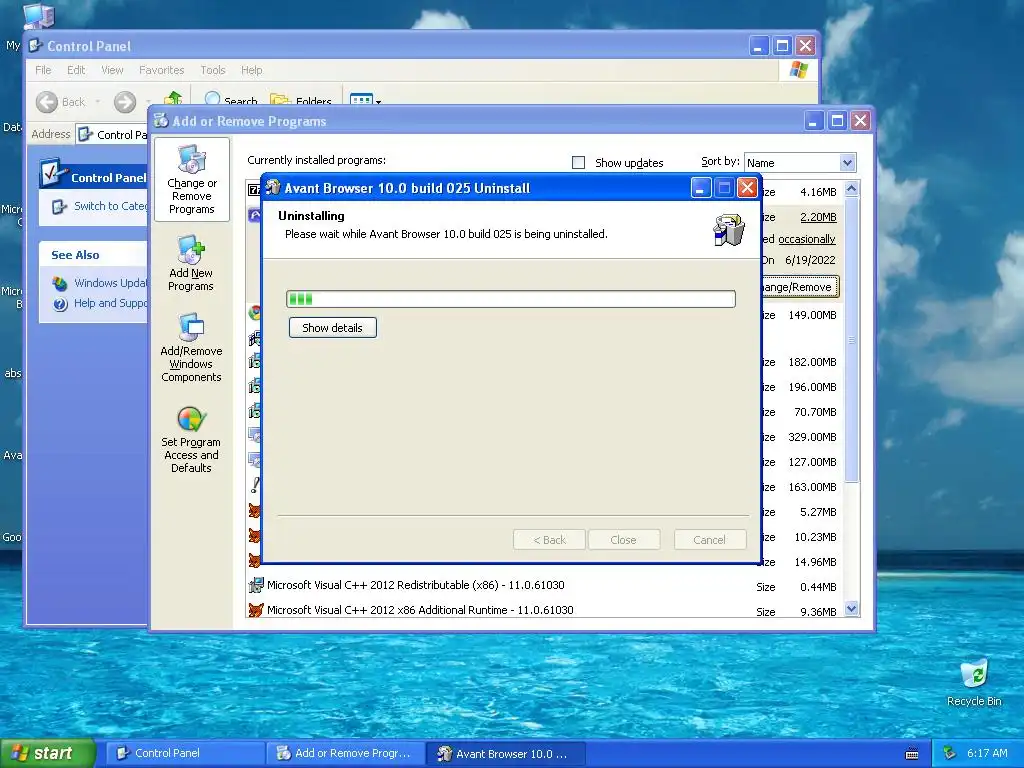
Task: Open Edit menu in Control Panel window
Action: coord(76,70)
